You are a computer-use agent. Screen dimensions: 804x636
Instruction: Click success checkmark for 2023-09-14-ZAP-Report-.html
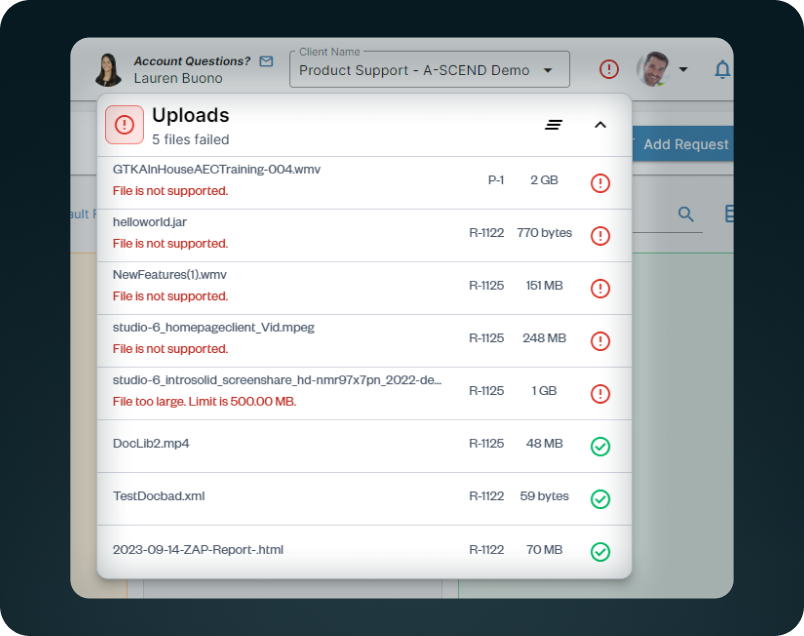(x=600, y=552)
